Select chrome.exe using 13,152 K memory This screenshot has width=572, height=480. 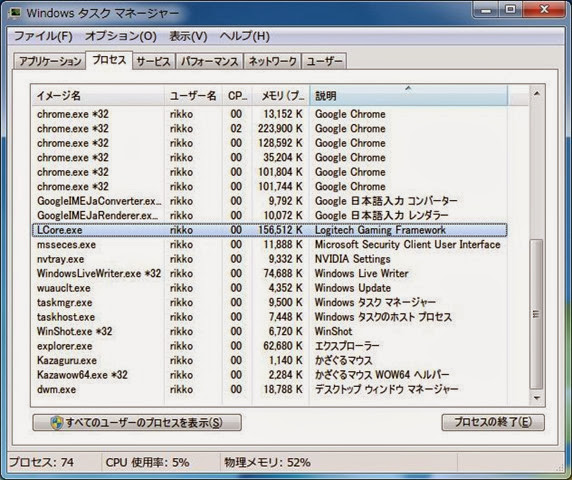[x=270, y=114]
